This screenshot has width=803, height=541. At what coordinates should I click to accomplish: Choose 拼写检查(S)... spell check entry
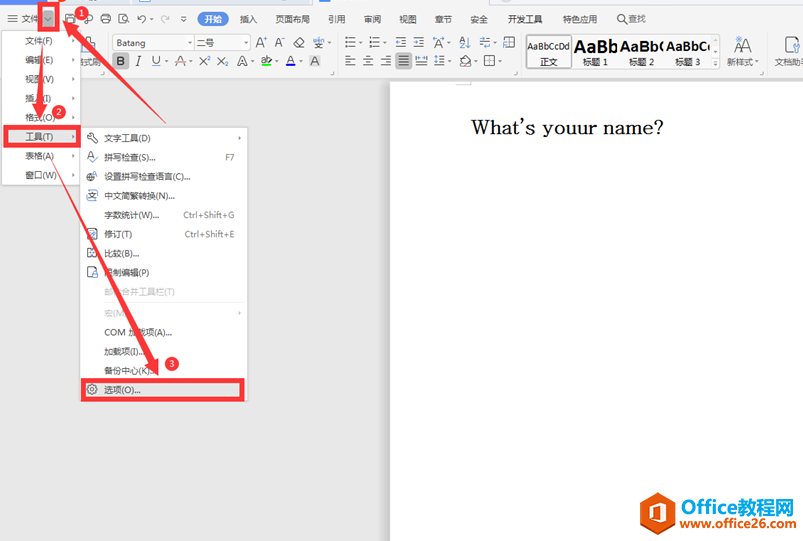(x=130, y=157)
